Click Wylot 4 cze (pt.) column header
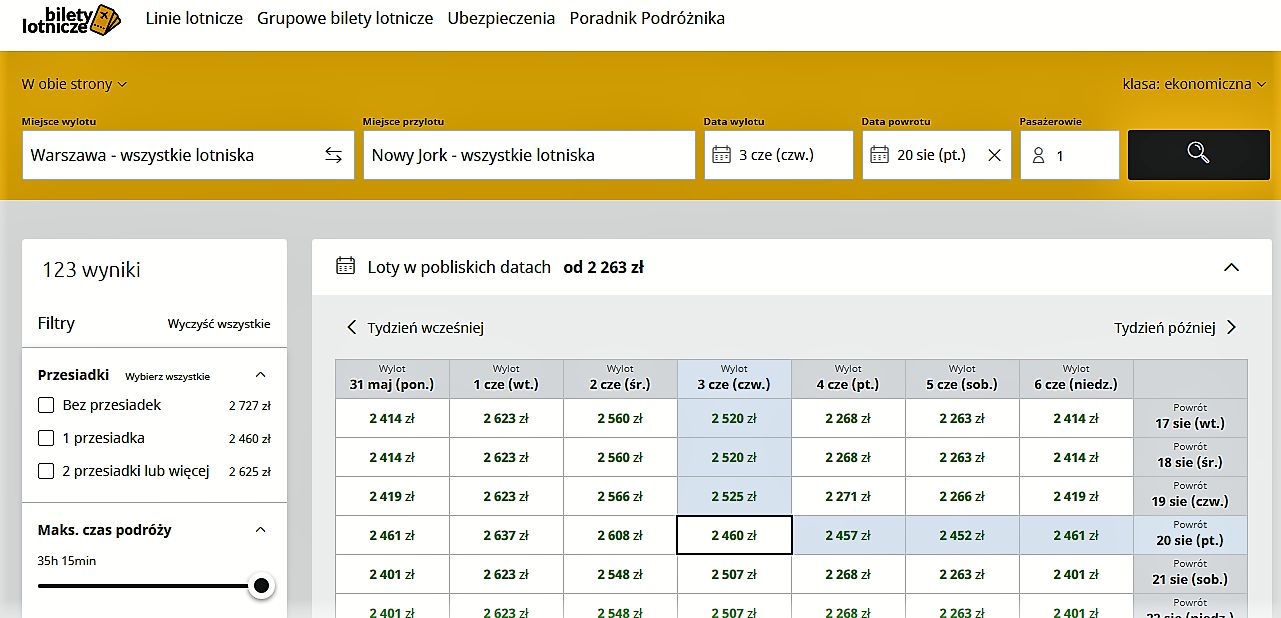1281x618 pixels. tap(848, 378)
